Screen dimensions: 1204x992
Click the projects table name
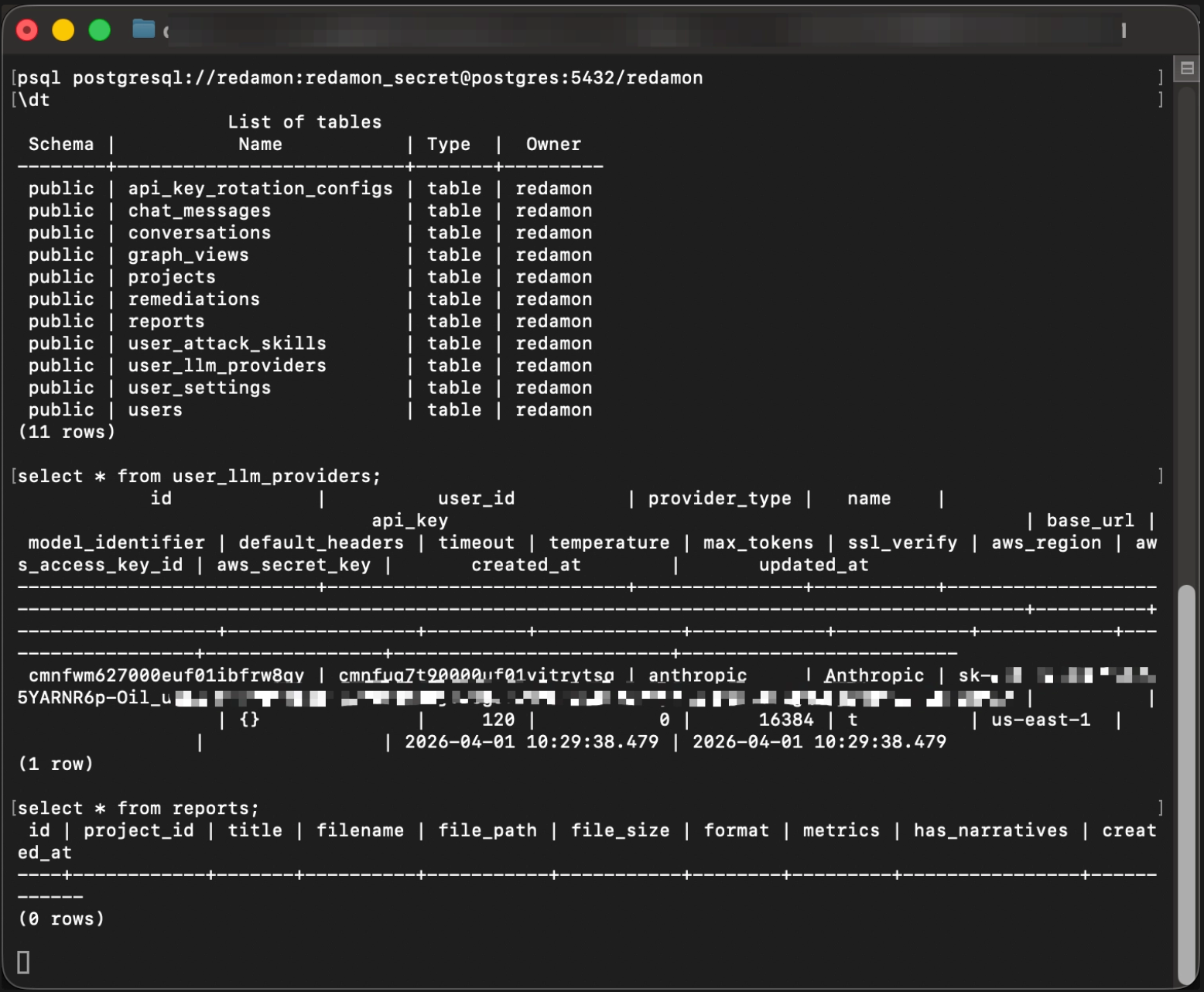click(172, 277)
